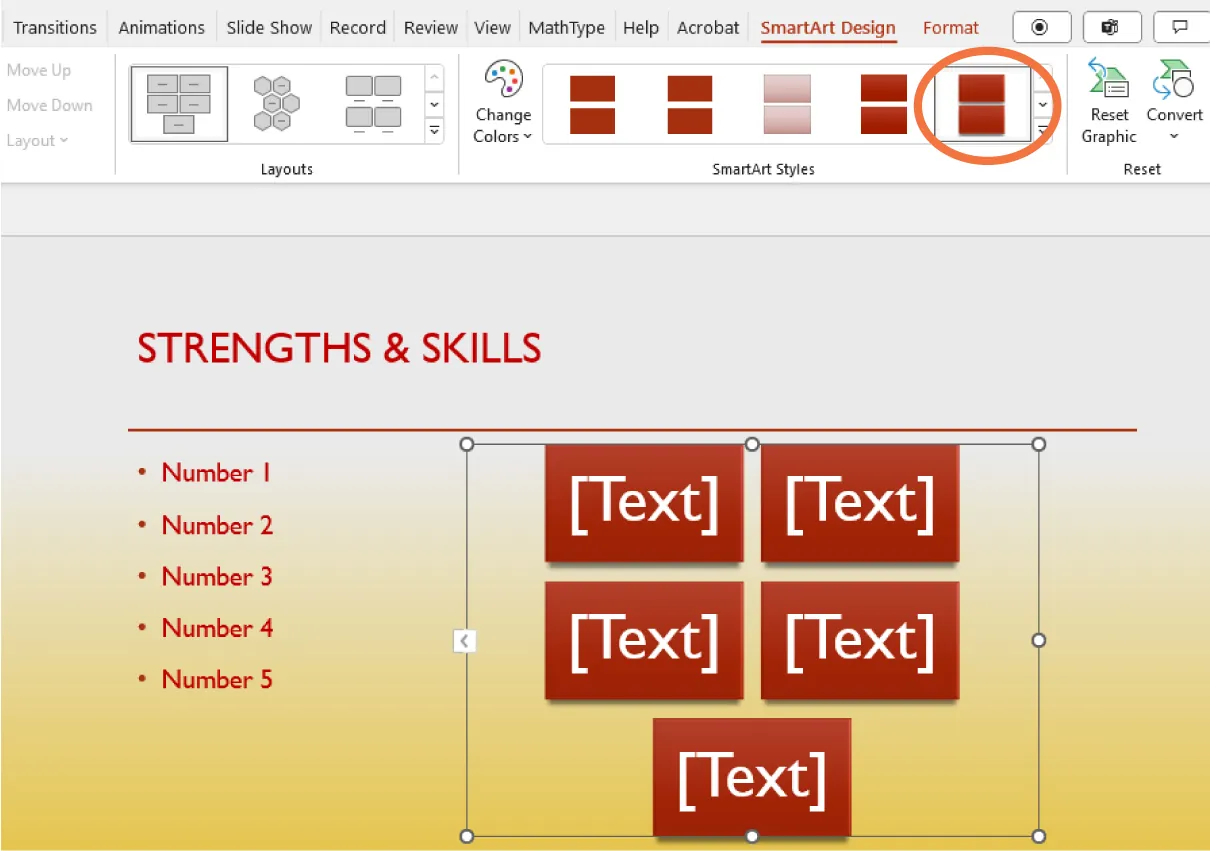Collapse the SmartArt text pane with the chevron
Image resolution: width=1210 pixels, height=851 pixels.
tap(465, 641)
